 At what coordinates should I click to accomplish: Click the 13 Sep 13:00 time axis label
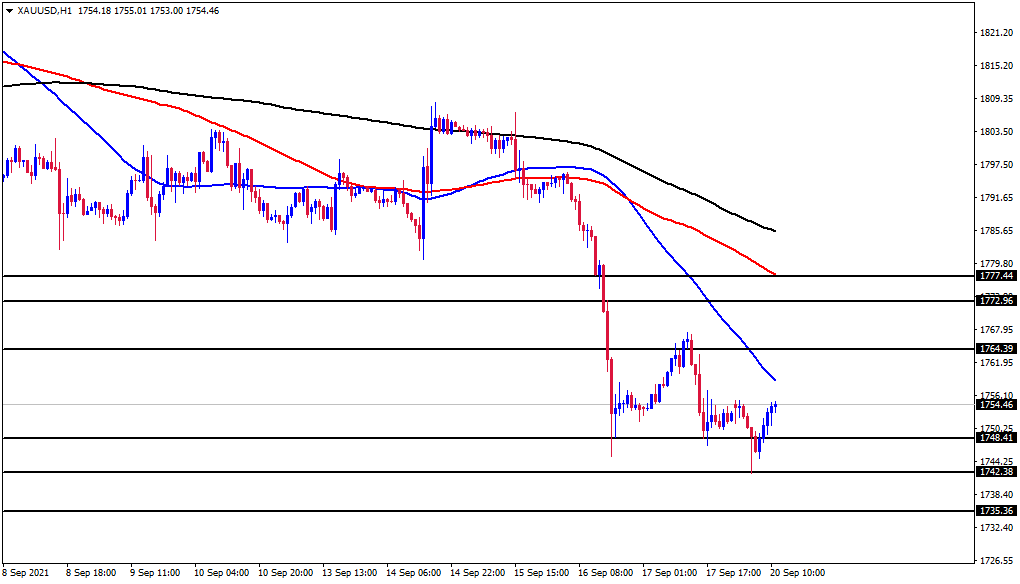coord(349,573)
